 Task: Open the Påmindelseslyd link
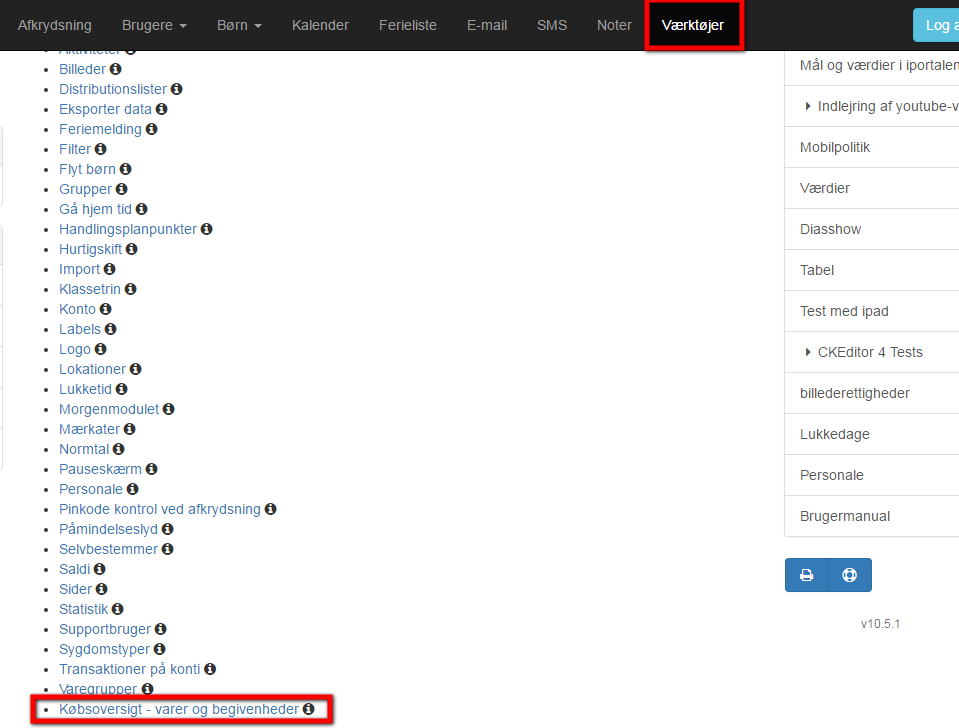coord(108,529)
